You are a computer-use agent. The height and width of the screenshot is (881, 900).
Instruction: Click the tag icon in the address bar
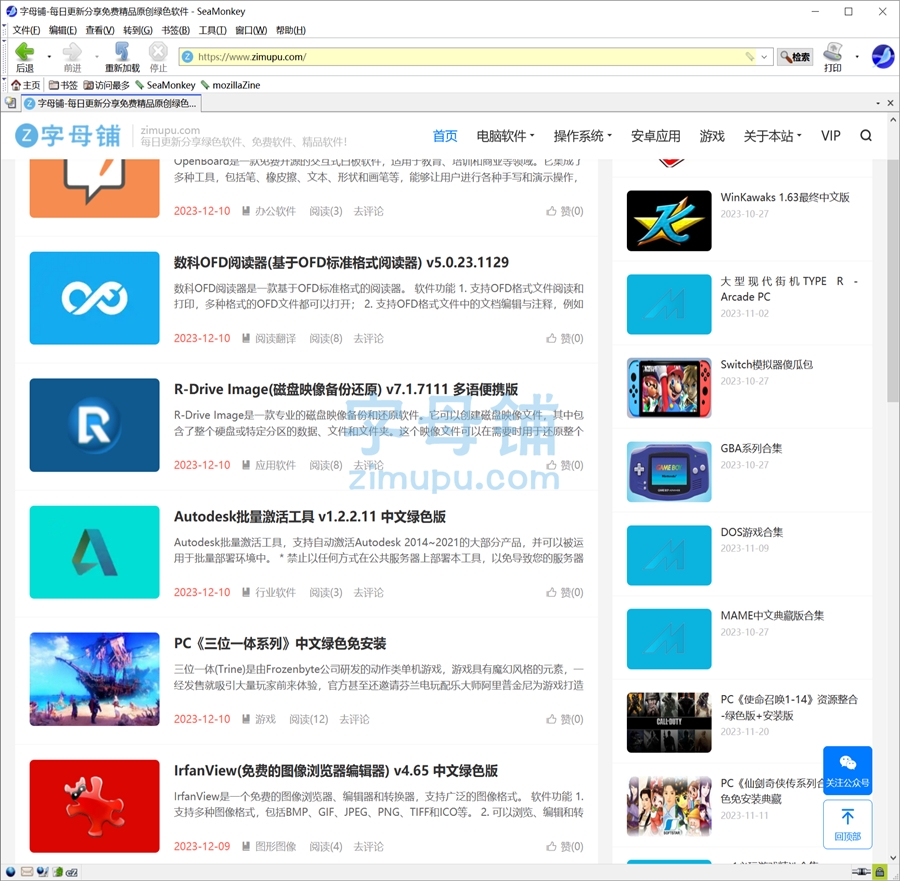point(750,57)
